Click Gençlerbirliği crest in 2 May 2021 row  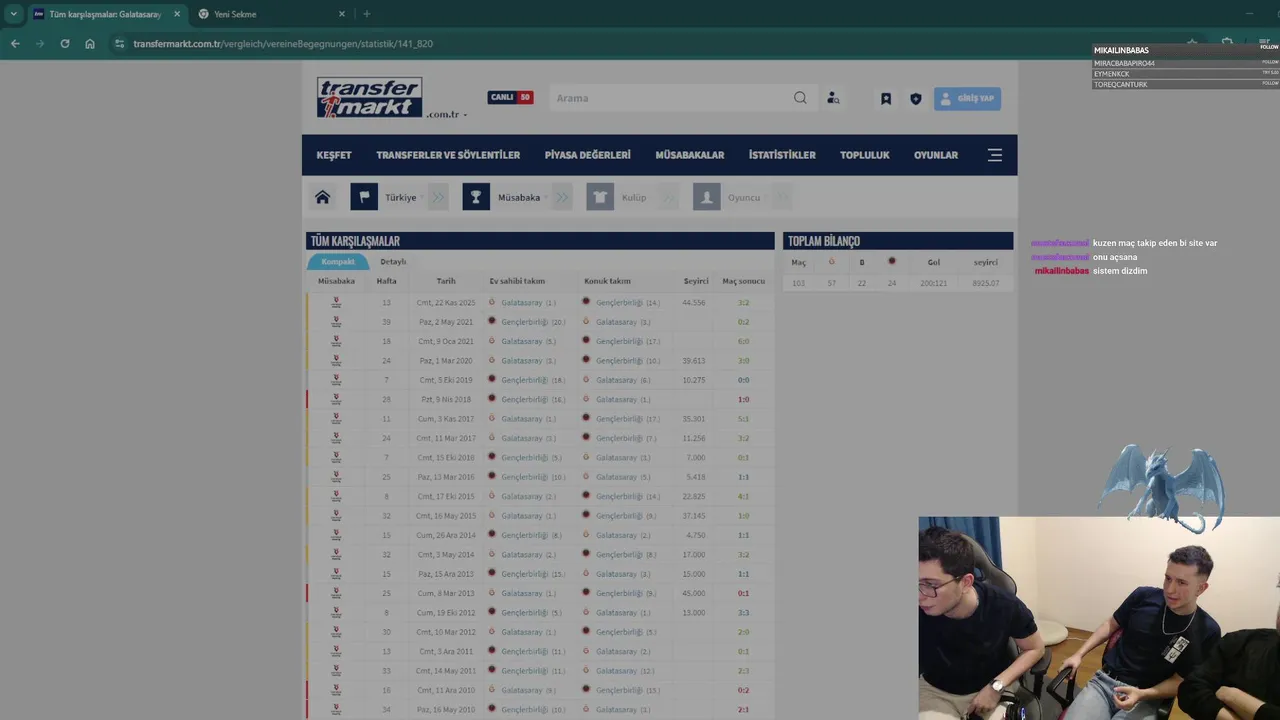492,321
